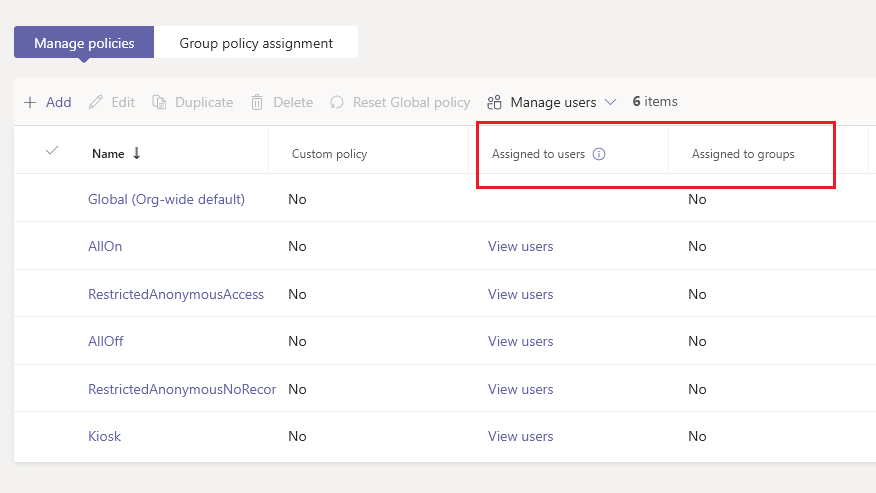The image size is (876, 493).
Task: Click the trash can Delete icon
Action: point(257,102)
